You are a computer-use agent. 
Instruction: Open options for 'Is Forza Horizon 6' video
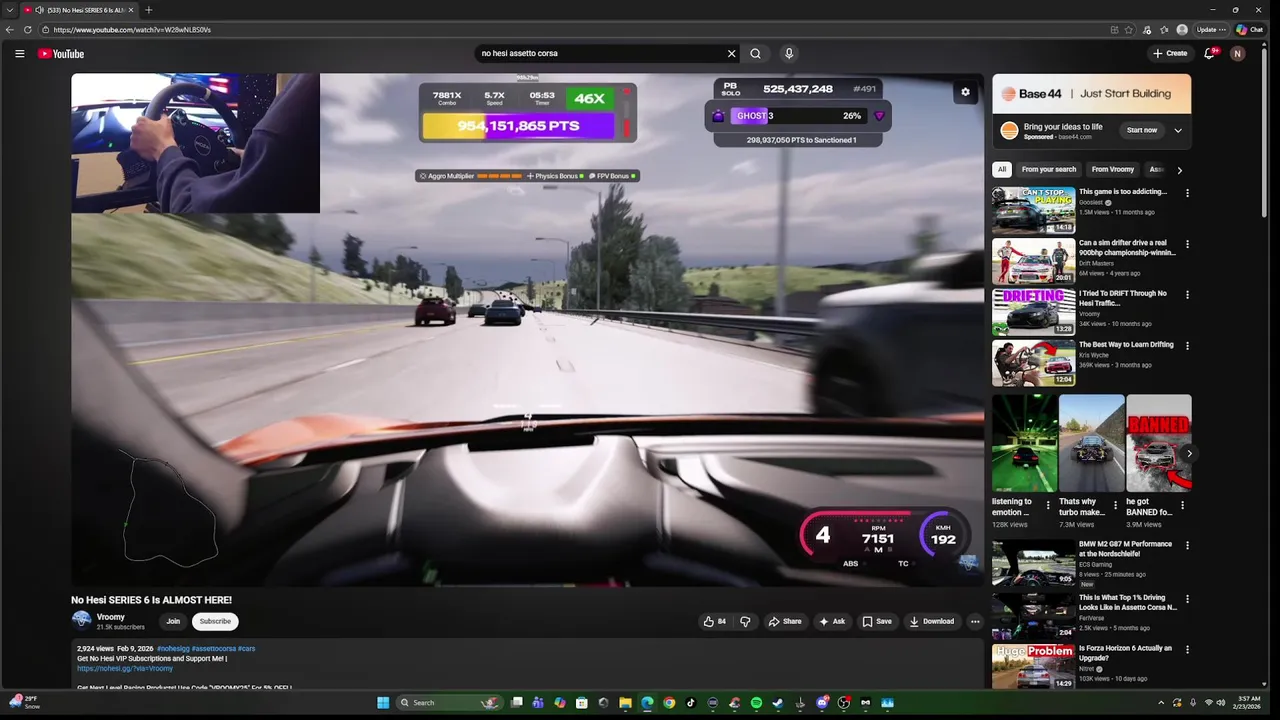click(x=1187, y=650)
